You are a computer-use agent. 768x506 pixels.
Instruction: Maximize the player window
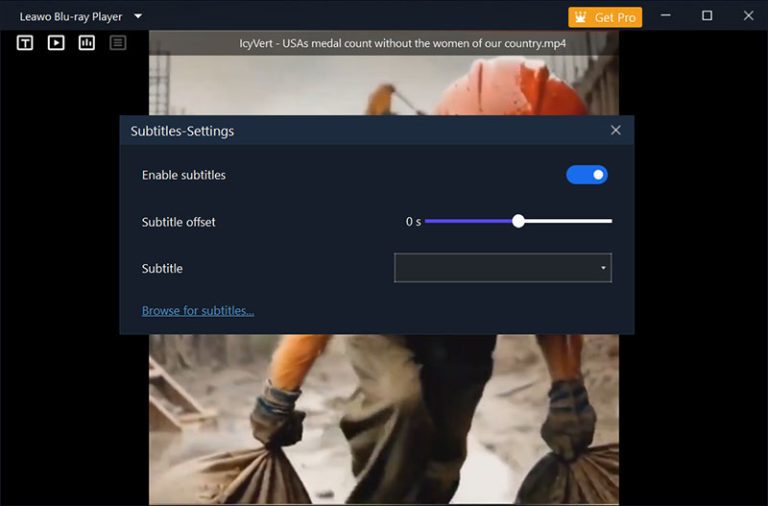(x=707, y=16)
